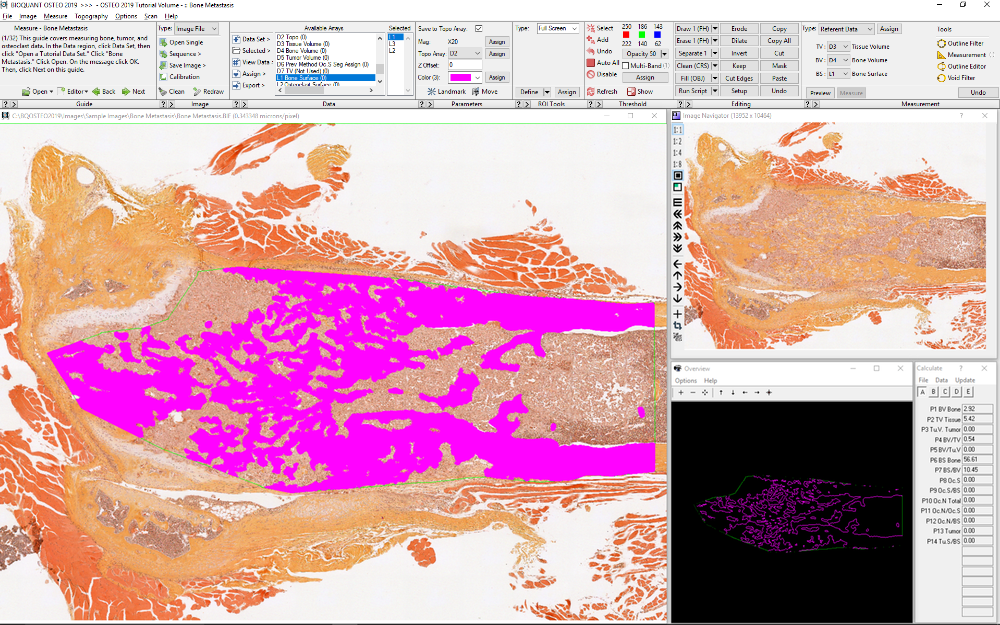Viewport: 1000px width, 625px height.
Task: Click the Preview measurement button
Action: point(820,92)
